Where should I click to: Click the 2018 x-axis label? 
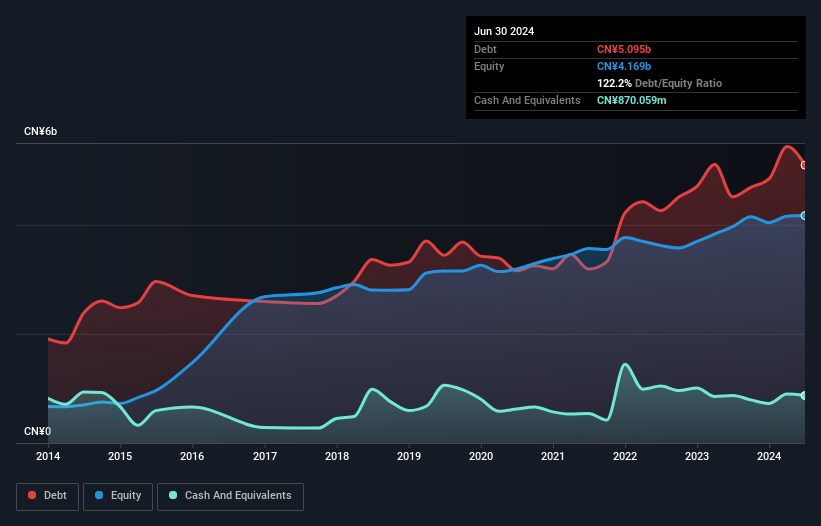pyautogui.click(x=337, y=456)
